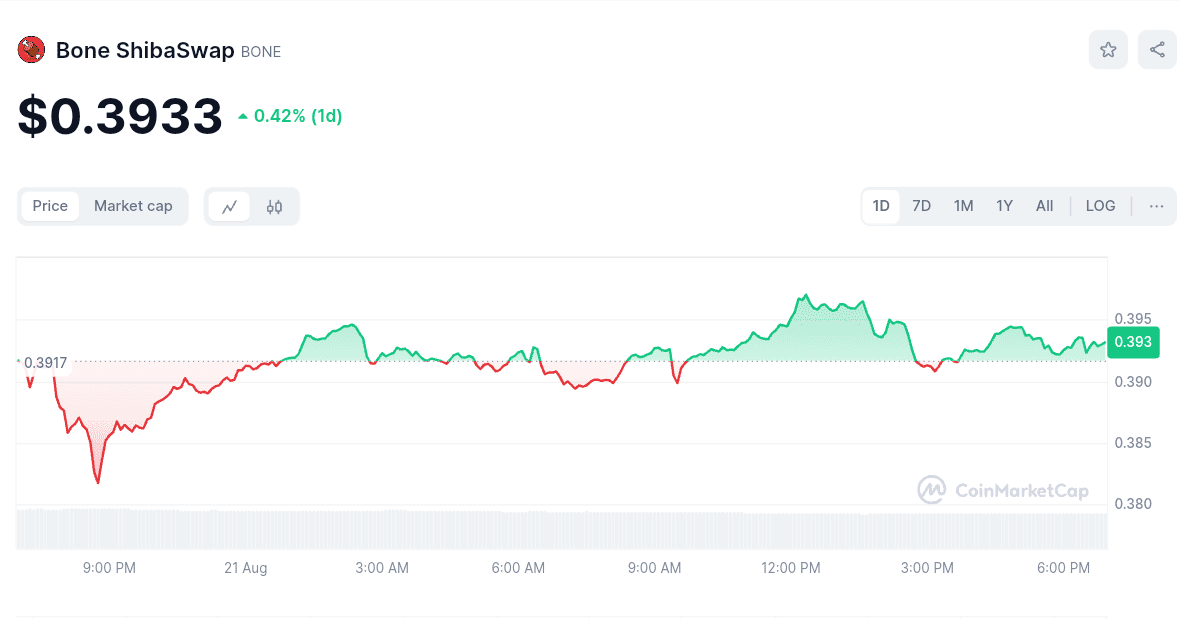
Task: Open the three-dot more options menu
Action: 1156,206
